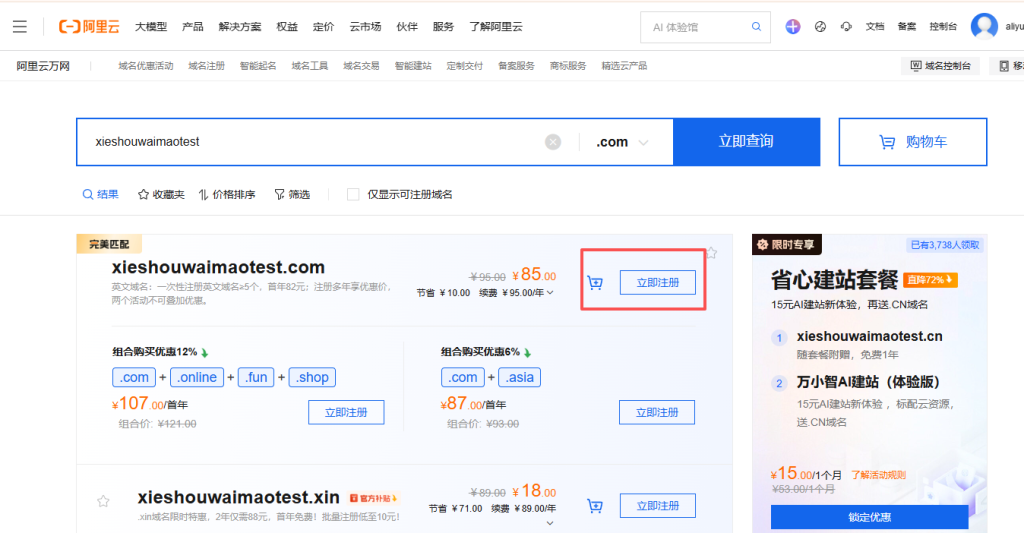Open the hamburger menu beside Alibaba Cloud logo
This screenshot has height=533, width=1024.
pos(20,26)
